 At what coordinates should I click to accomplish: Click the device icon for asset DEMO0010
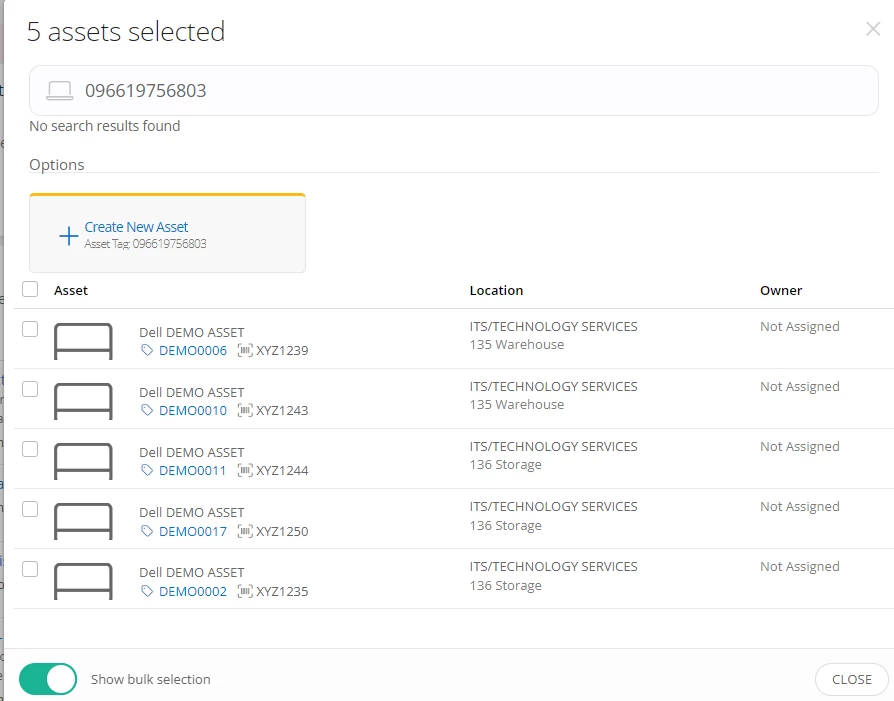(83, 401)
